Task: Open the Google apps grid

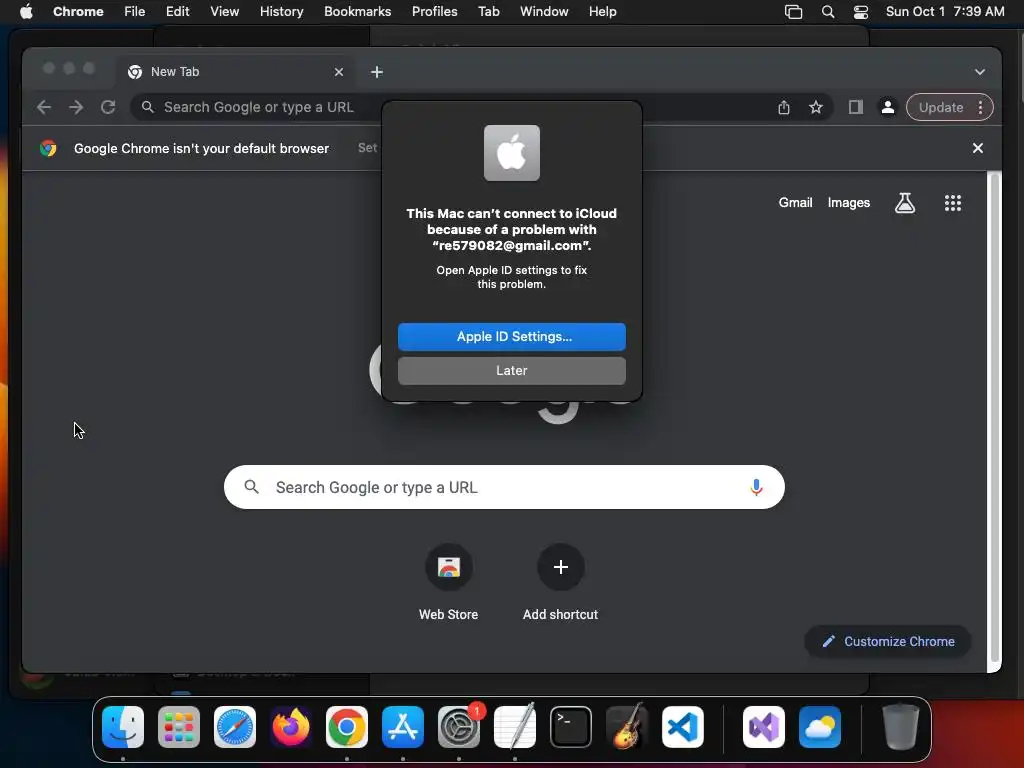Action: tap(953, 203)
